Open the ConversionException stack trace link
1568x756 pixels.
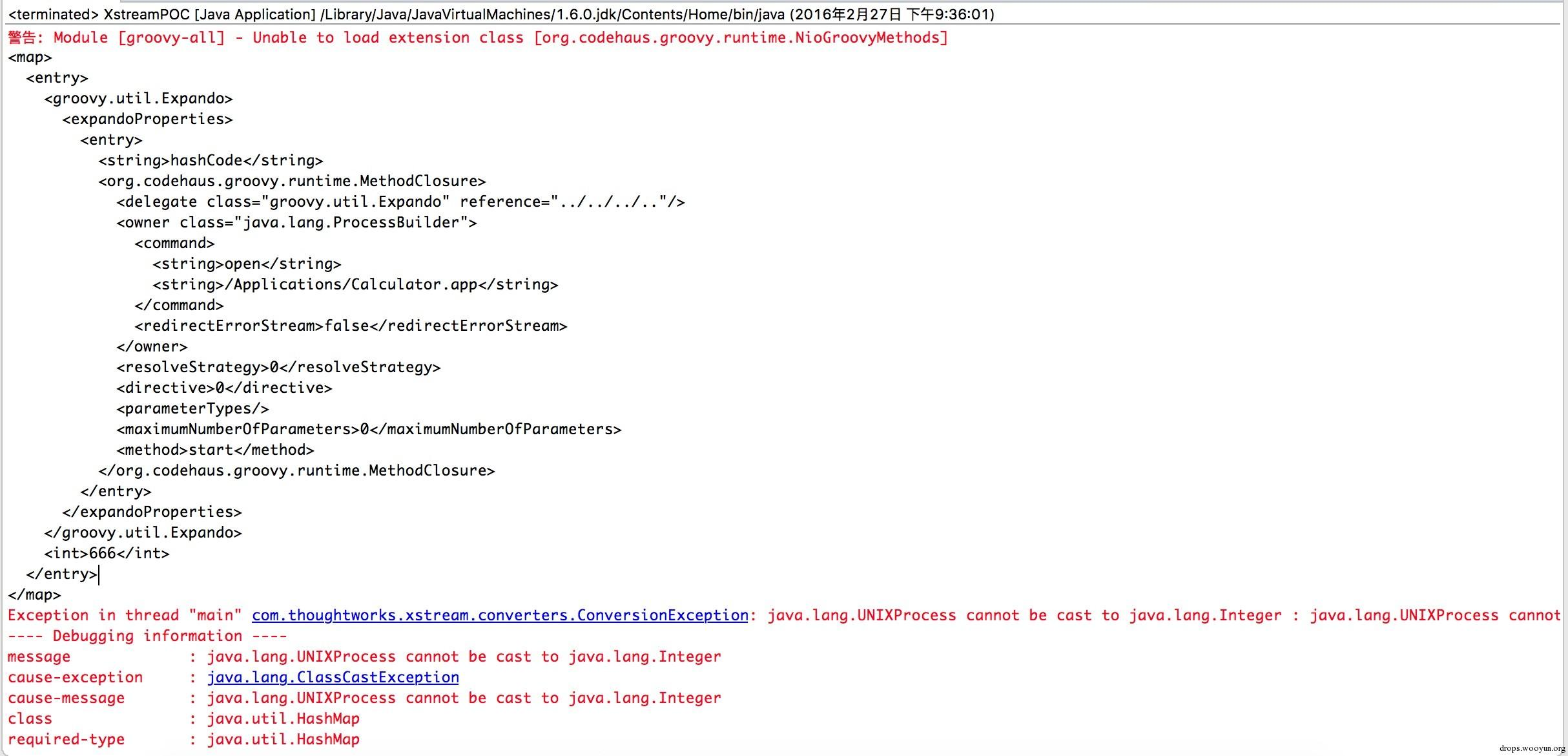pyautogui.click(x=499, y=615)
